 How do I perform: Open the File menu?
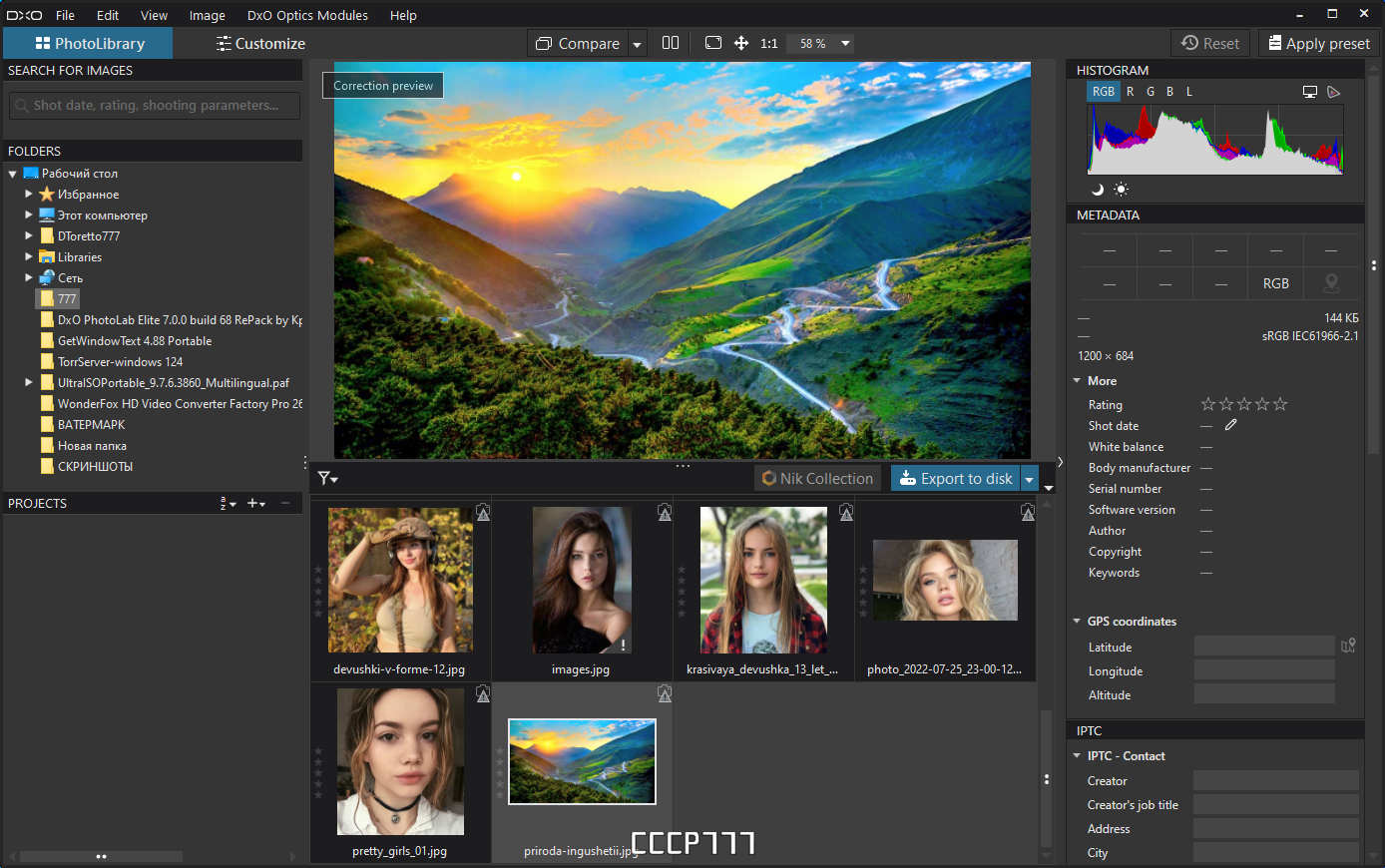click(x=65, y=15)
